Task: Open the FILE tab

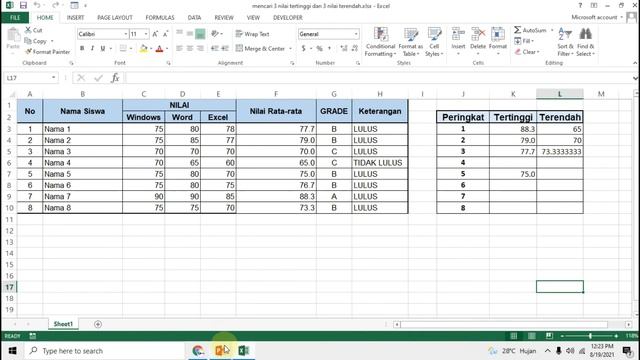Action: point(15,18)
